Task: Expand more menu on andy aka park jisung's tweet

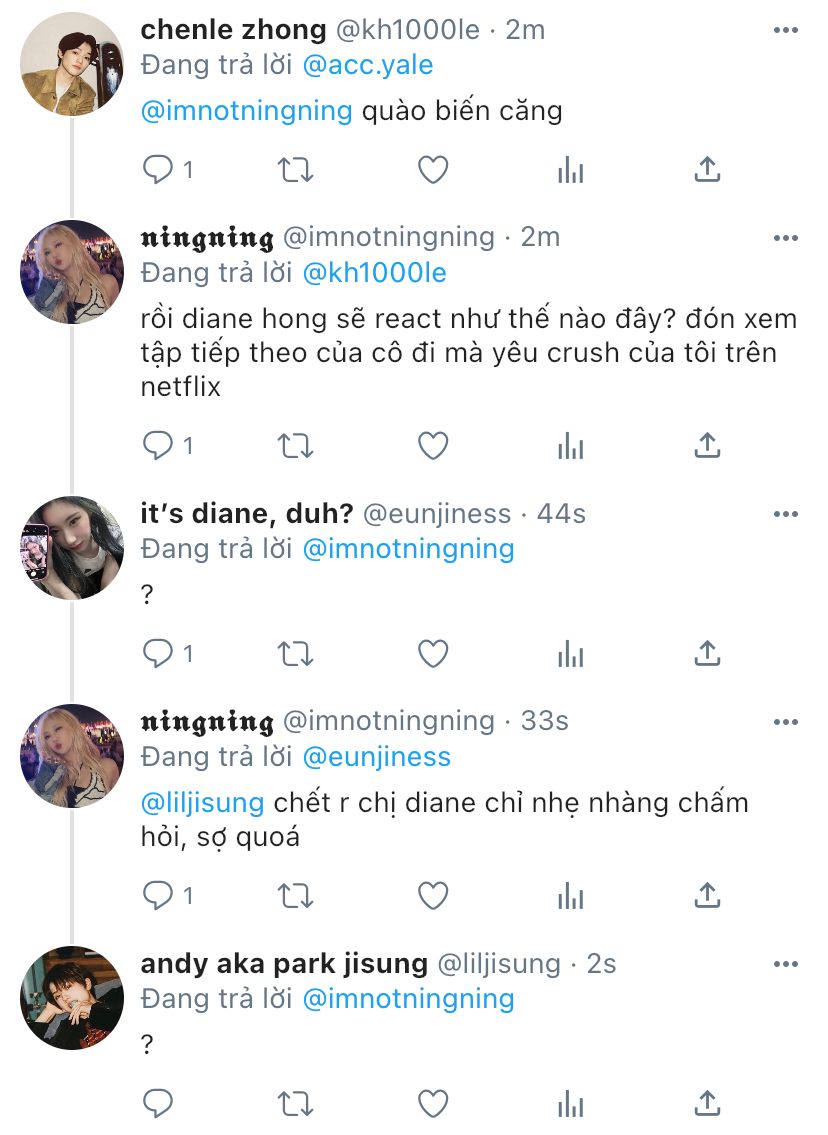Action: coord(786,964)
